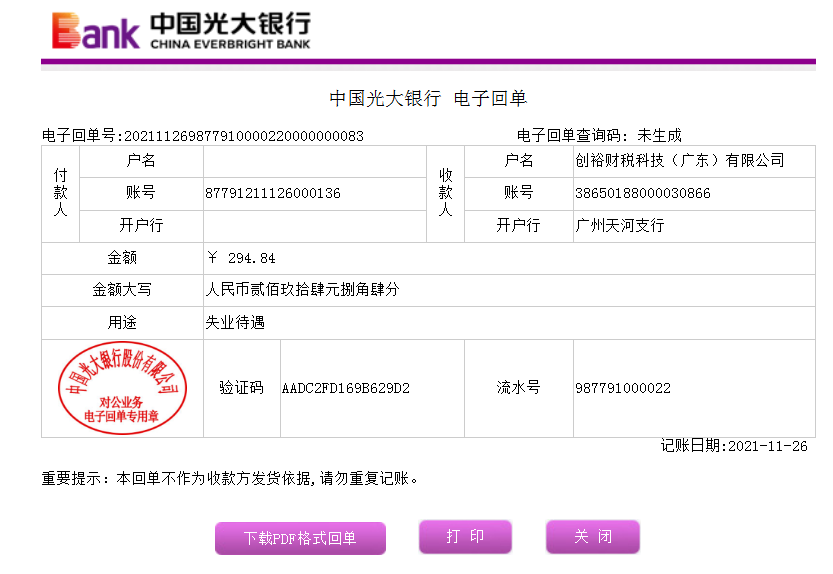Click the 金额 label cell
Screen dimensions: 833x574
tap(122, 258)
